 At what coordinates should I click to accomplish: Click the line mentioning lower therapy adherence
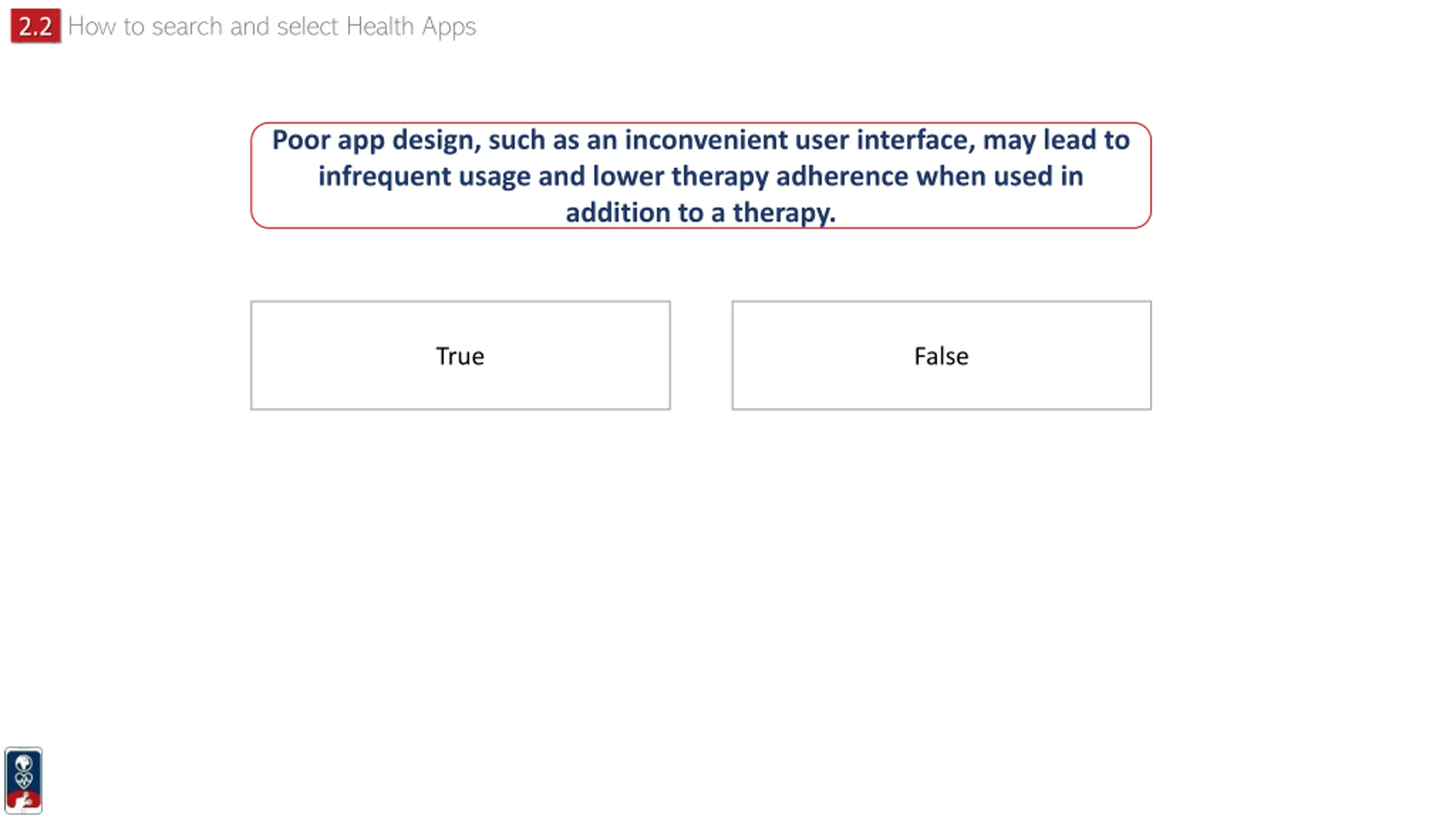click(x=701, y=176)
